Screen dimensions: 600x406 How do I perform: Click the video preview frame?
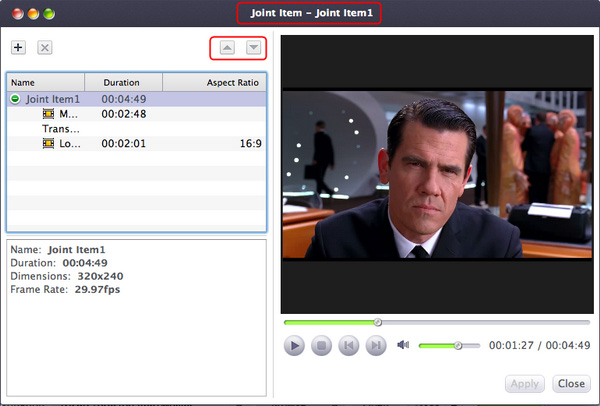point(435,175)
